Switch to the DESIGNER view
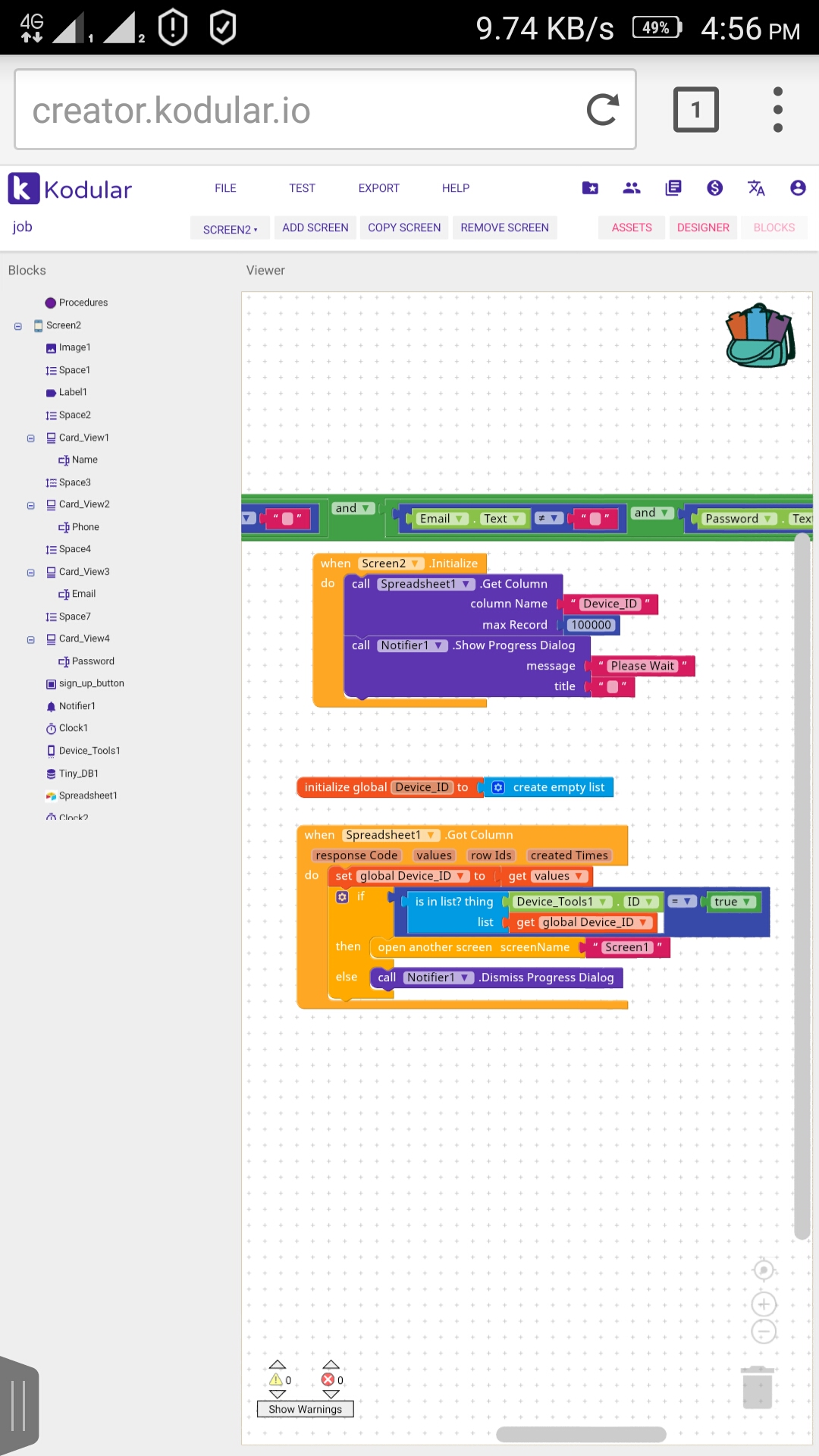 (703, 227)
